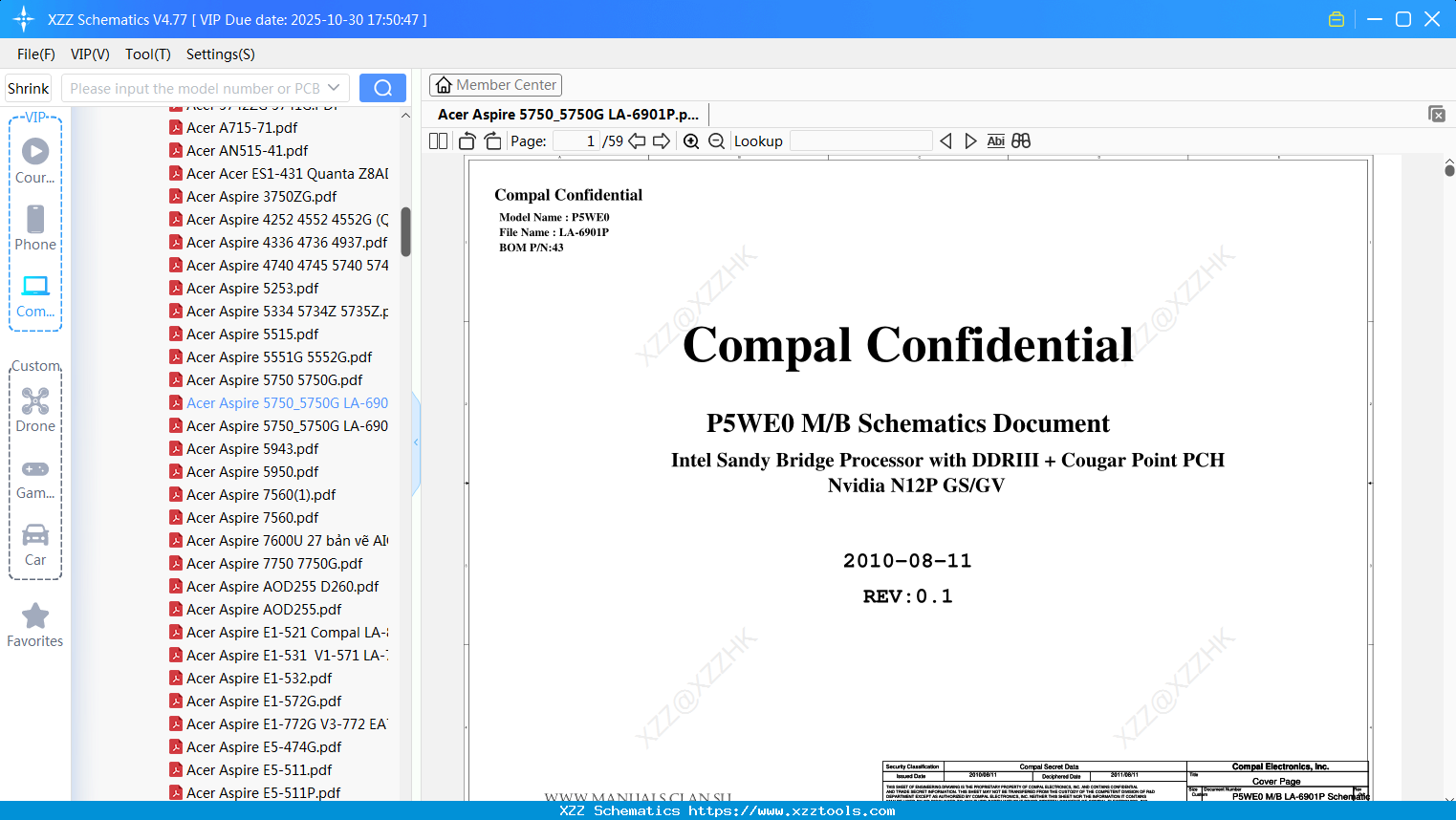Open the Tool(T) menu
The image size is (1456, 820).
click(x=148, y=54)
